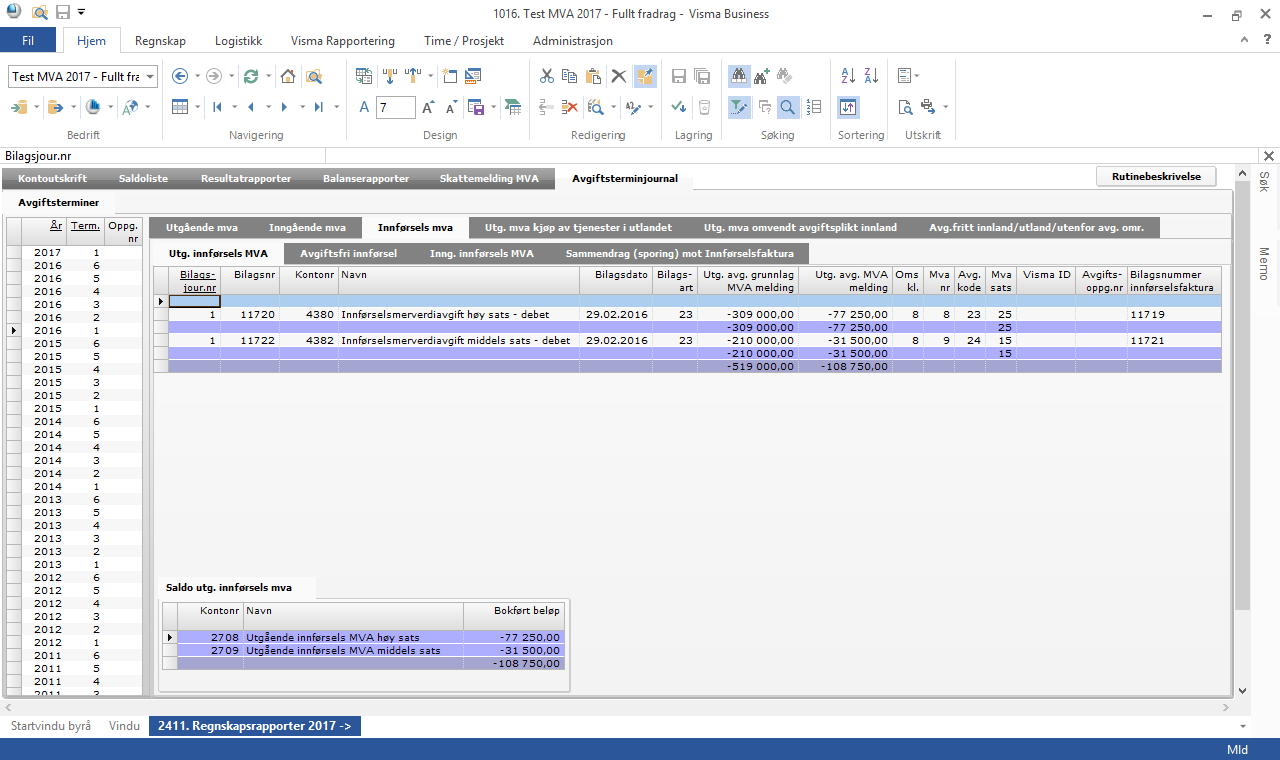
Task: Click the font size input field
Action: click(x=396, y=107)
